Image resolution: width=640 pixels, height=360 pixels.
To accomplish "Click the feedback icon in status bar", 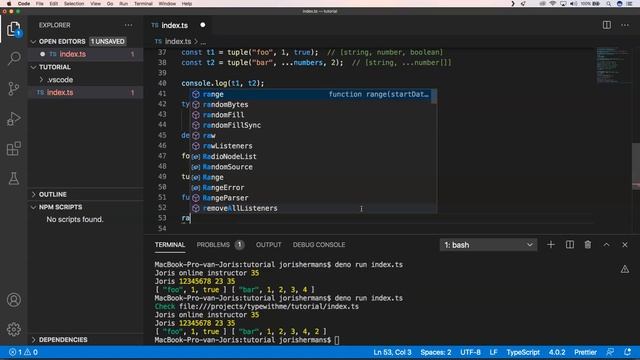I will click(x=610, y=352).
